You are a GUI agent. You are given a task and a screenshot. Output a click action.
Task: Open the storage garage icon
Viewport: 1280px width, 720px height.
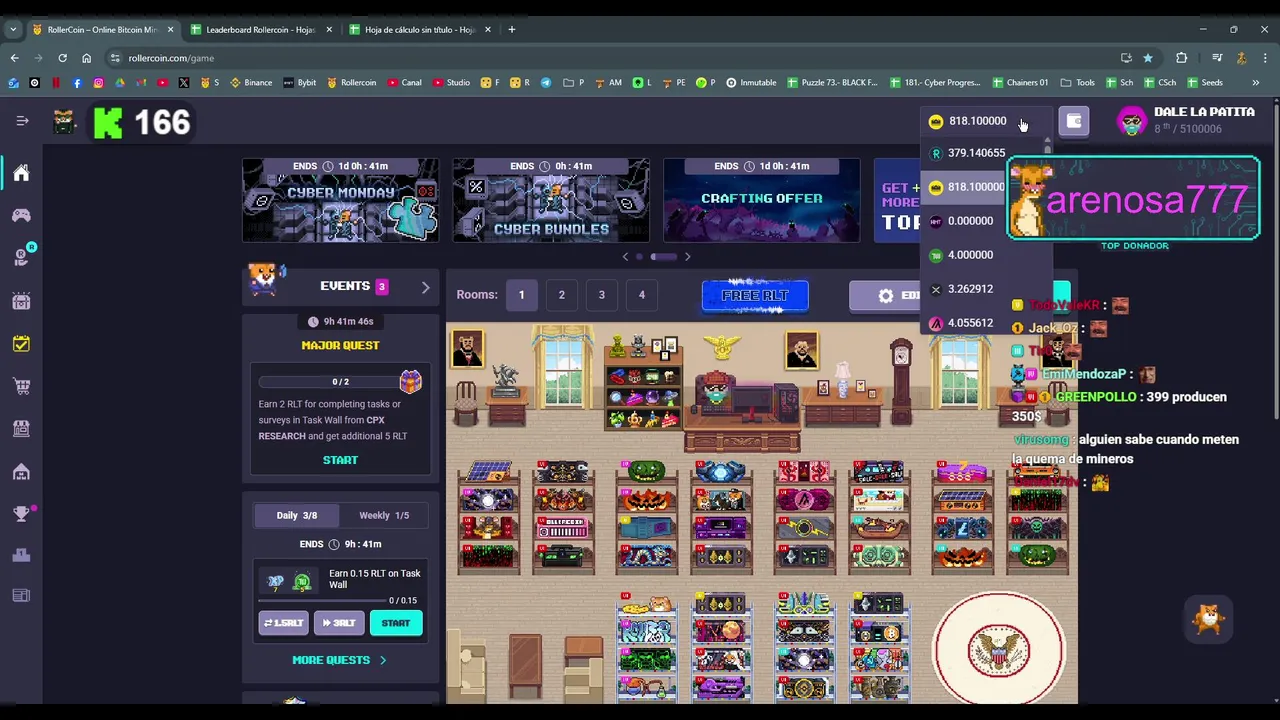[21, 471]
